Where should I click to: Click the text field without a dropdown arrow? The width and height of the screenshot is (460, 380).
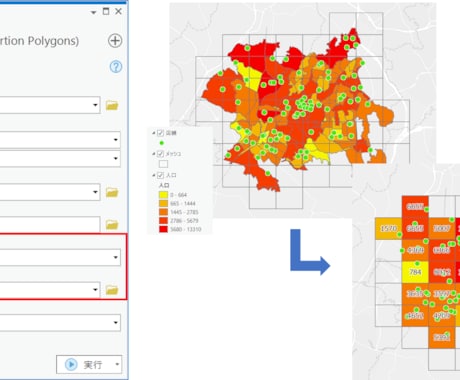tap(50, 224)
